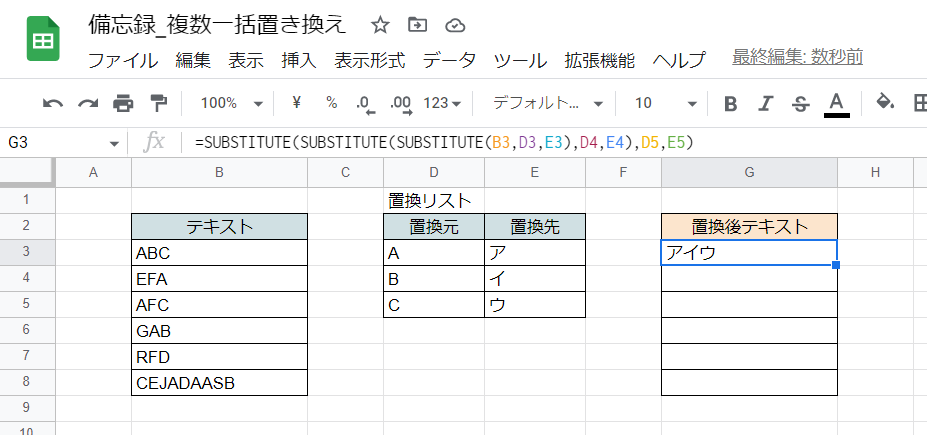The width and height of the screenshot is (927, 435).
Task: Open the font family dropdown デフォルト
Action: (547, 103)
